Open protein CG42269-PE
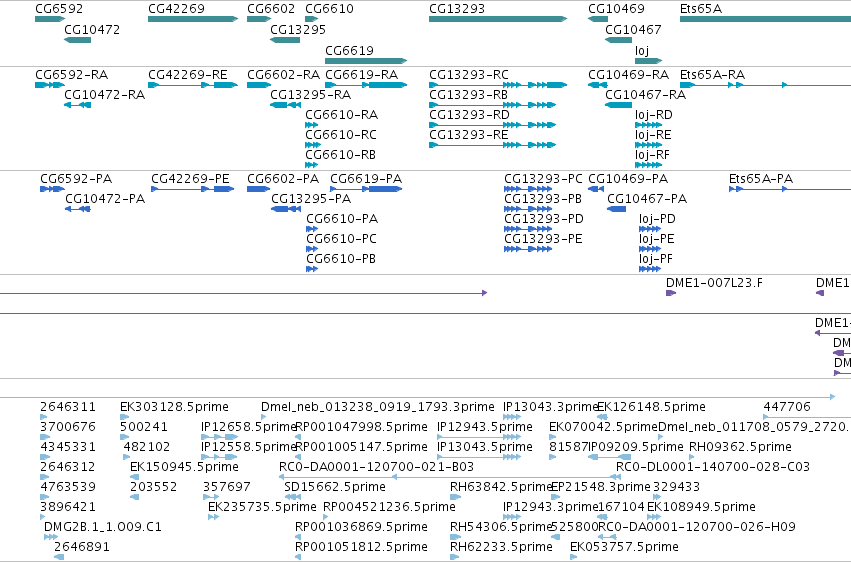This screenshot has height=562, width=851. (x=190, y=178)
